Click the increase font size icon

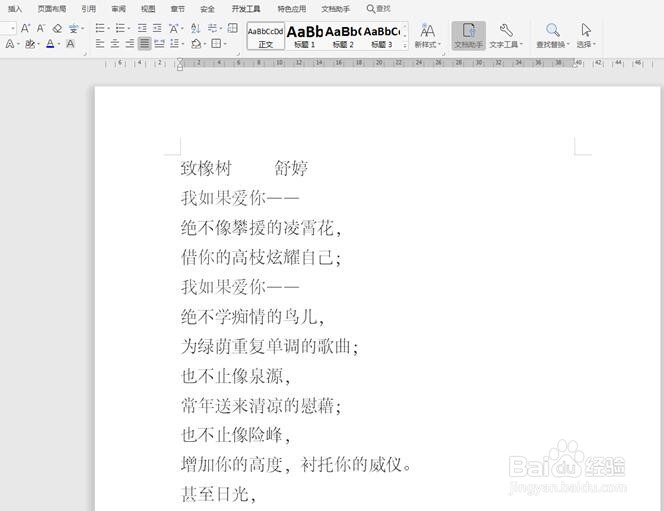pos(25,28)
